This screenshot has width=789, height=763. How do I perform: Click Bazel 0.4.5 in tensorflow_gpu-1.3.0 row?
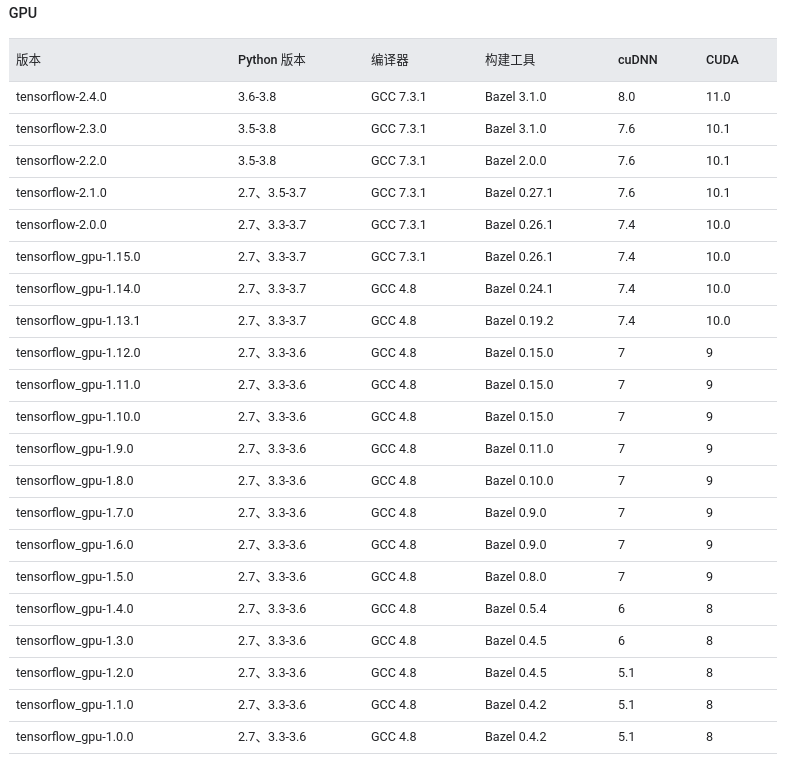coord(516,641)
